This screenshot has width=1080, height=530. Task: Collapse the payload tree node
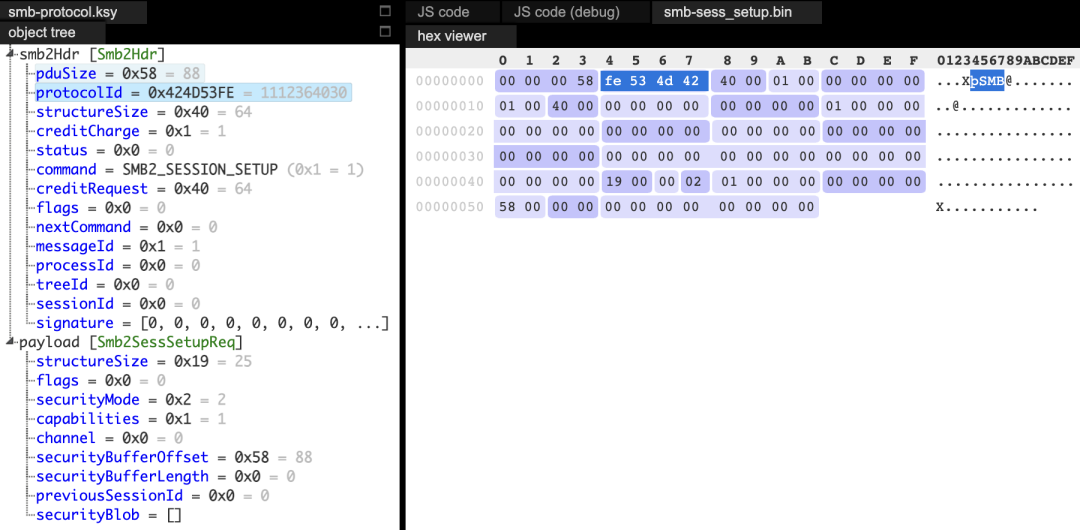(12, 341)
